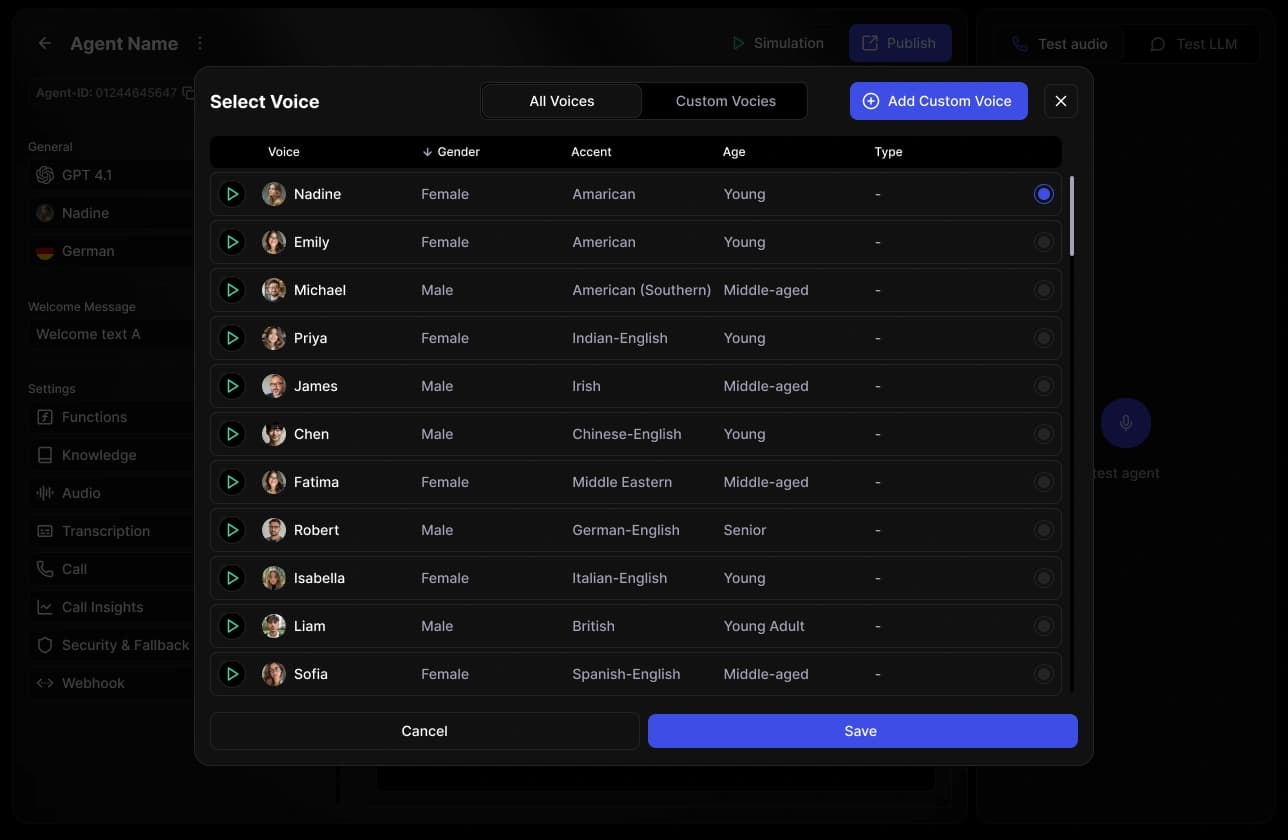Preview the Priya voice

232,338
